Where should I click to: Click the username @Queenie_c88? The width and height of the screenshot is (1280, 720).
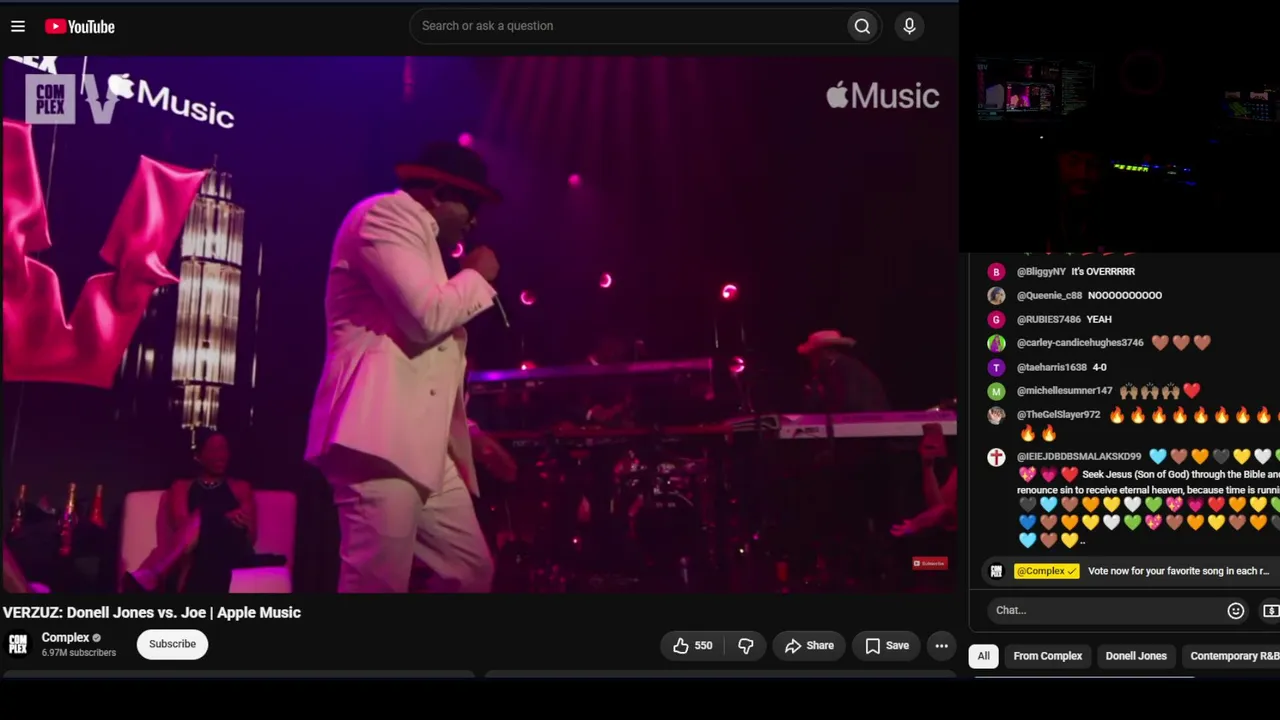[x=1049, y=296]
